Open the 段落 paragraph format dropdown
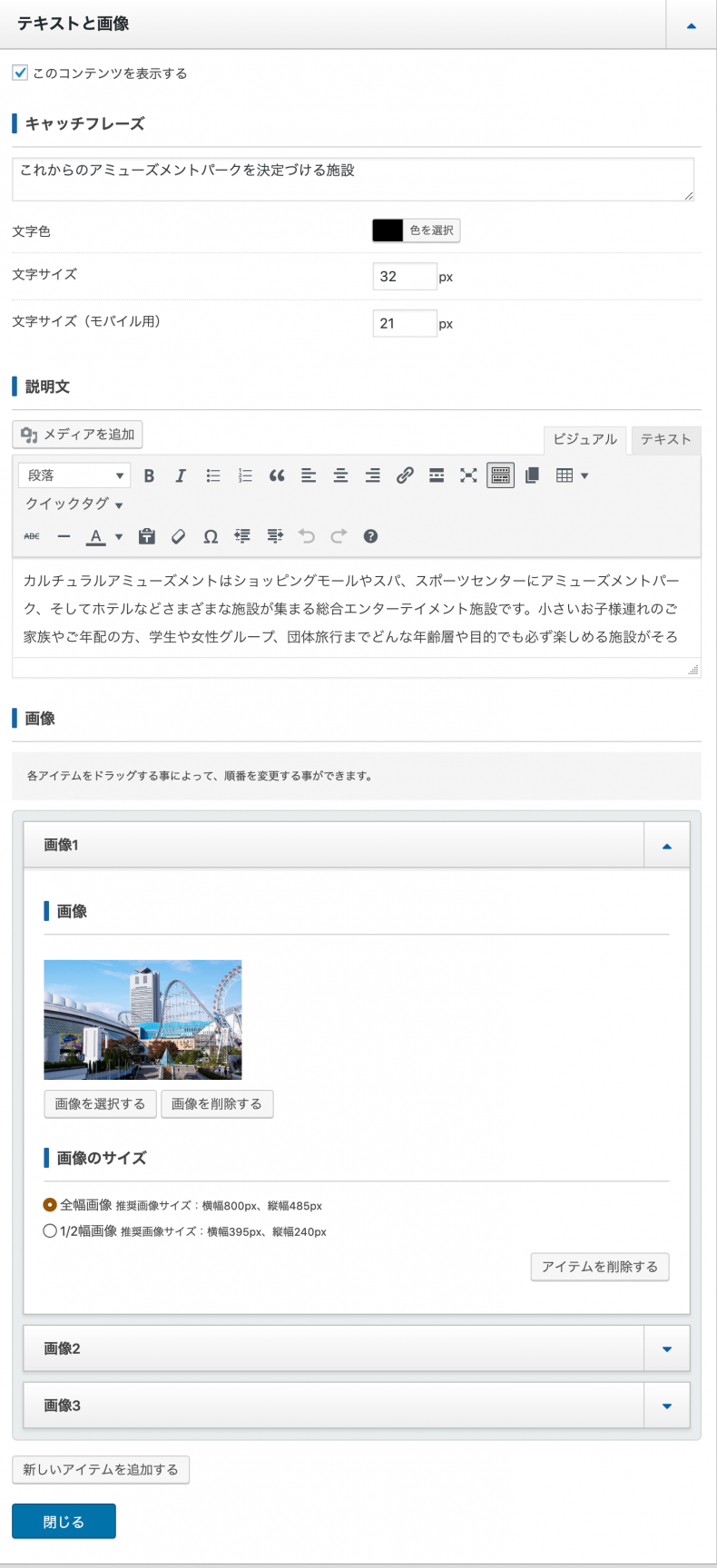This screenshot has height=1568, width=717. coord(74,475)
